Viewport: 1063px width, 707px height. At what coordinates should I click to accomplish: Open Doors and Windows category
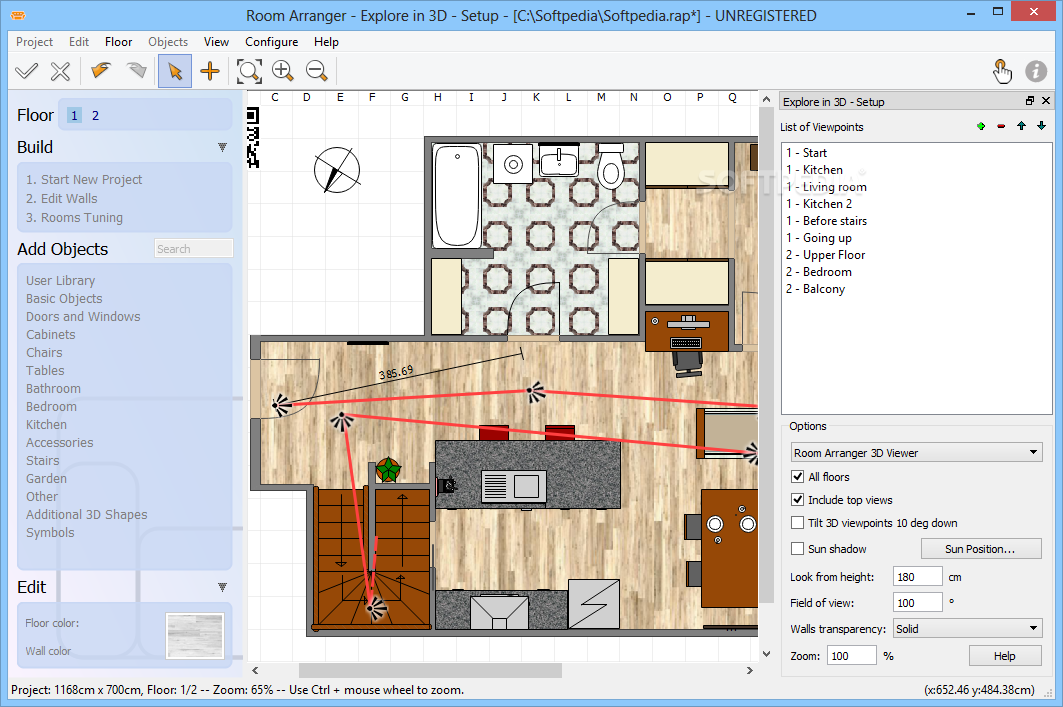pos(83,317)
